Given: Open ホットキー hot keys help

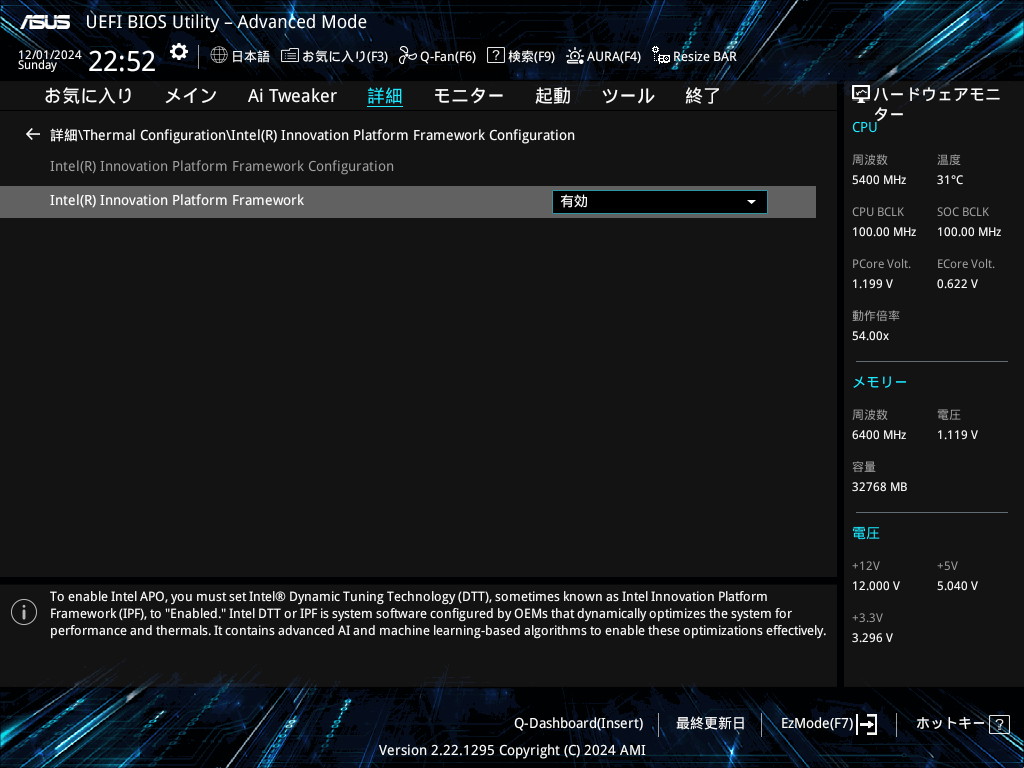Looking at the screenshot, I should point(950,723).
